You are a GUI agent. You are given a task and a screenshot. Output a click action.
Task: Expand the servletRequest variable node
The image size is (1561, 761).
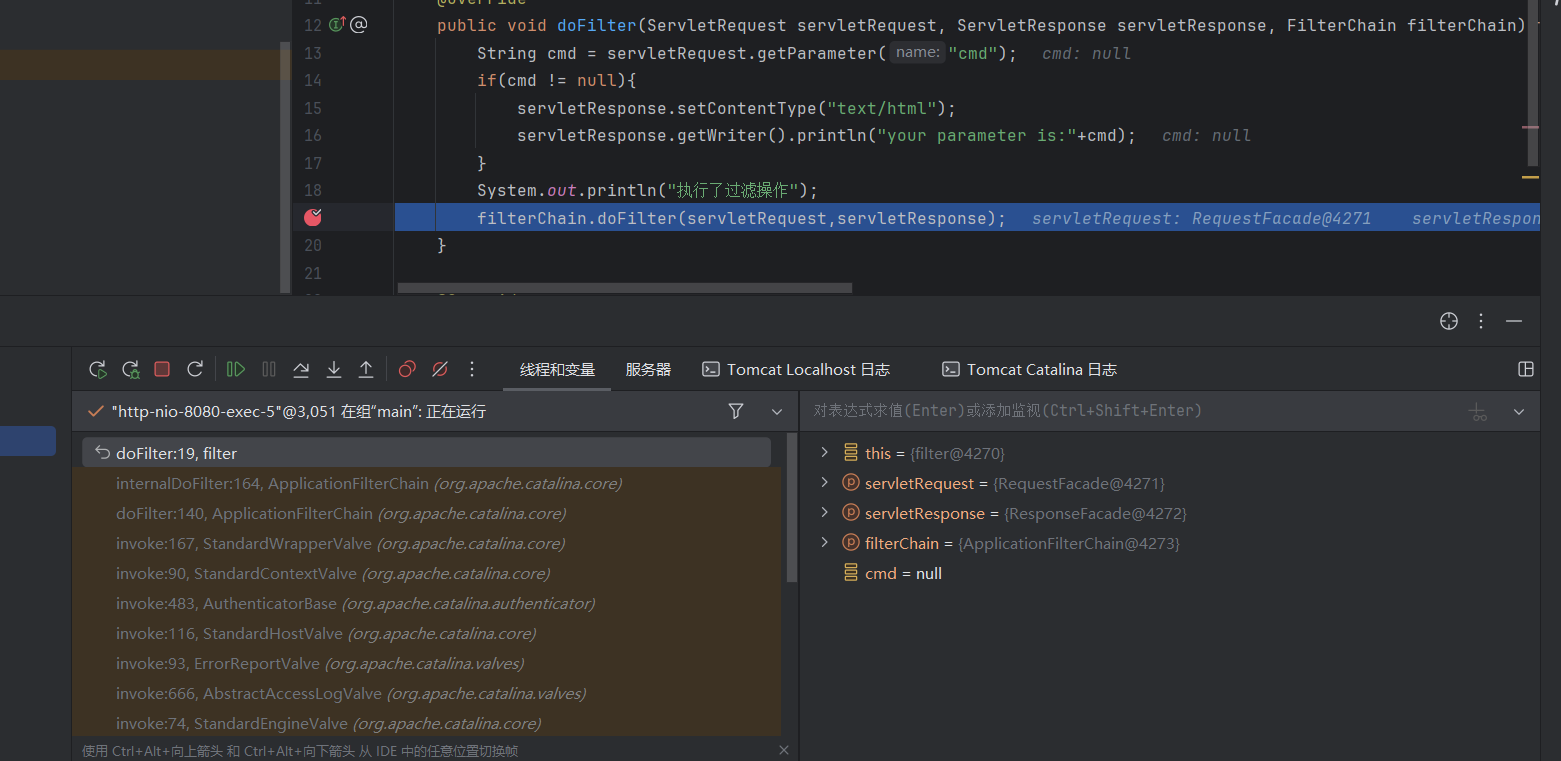[x=824, y=483]
